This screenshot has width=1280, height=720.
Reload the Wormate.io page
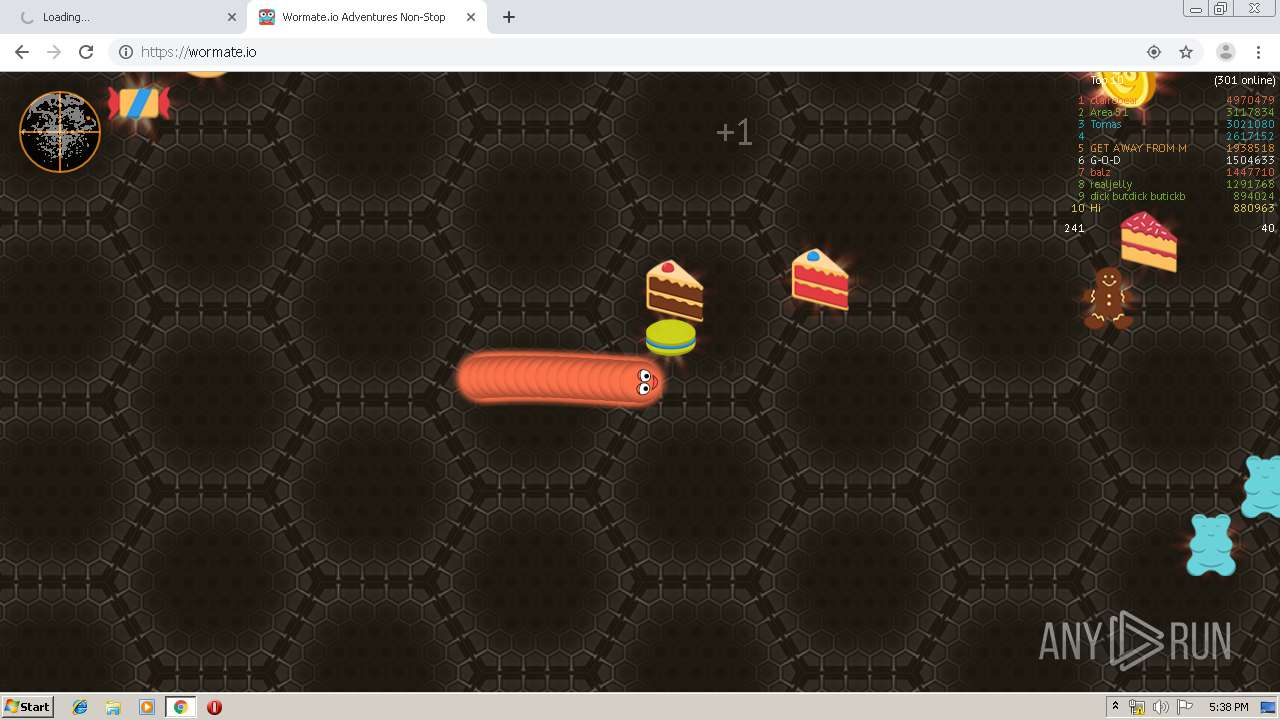[x=86, y=52]
